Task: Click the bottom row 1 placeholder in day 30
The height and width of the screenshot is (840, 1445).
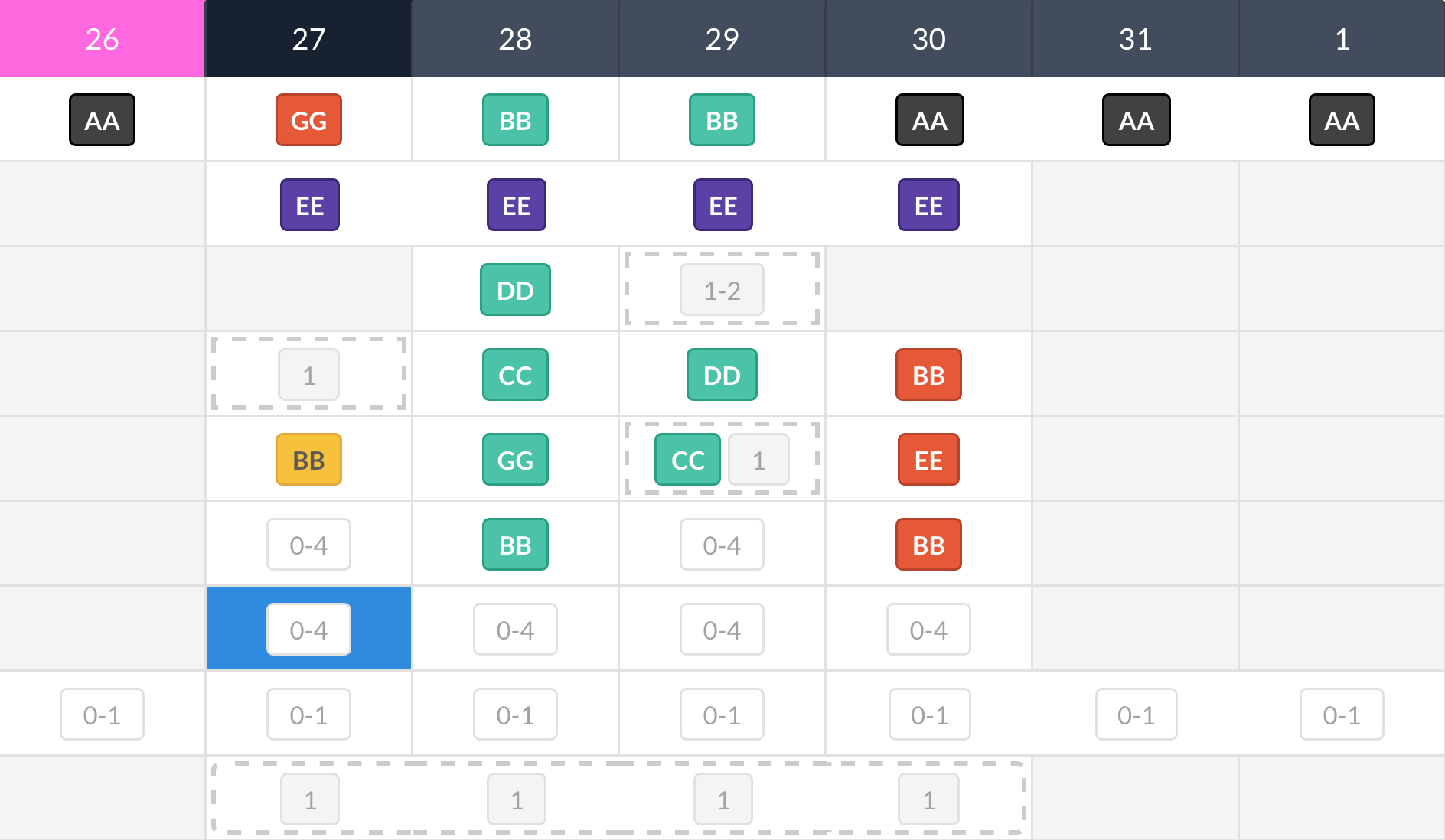Action: click(x=928, y=799)
